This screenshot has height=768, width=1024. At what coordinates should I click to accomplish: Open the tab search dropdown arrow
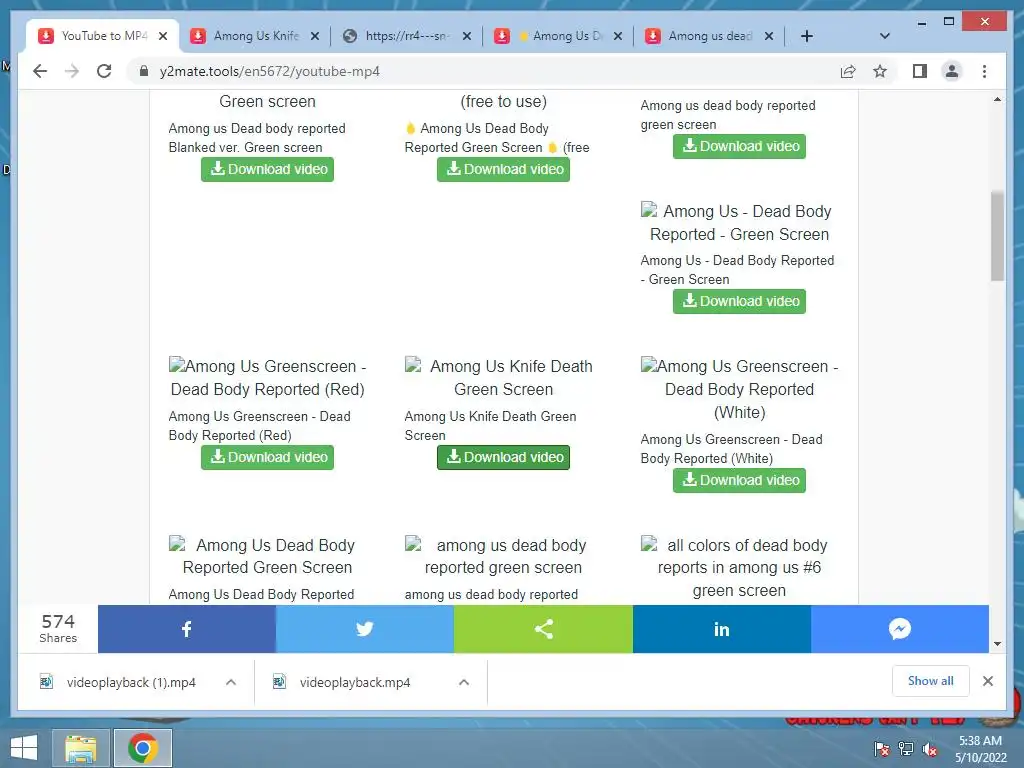point(885,36)
